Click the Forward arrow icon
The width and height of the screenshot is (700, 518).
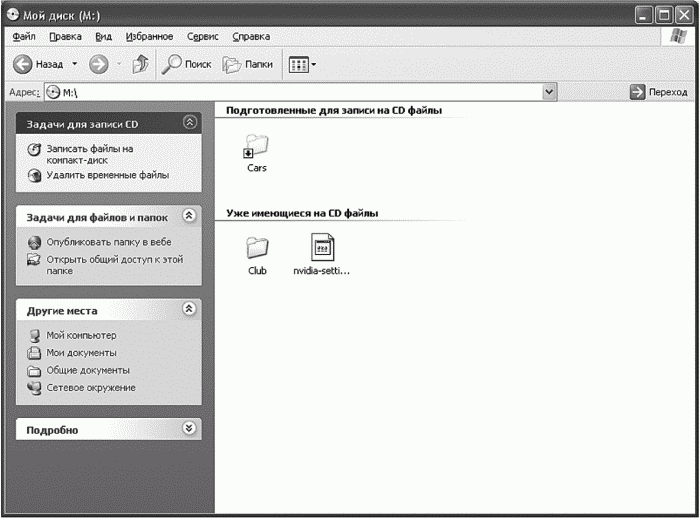click(98, 64)
